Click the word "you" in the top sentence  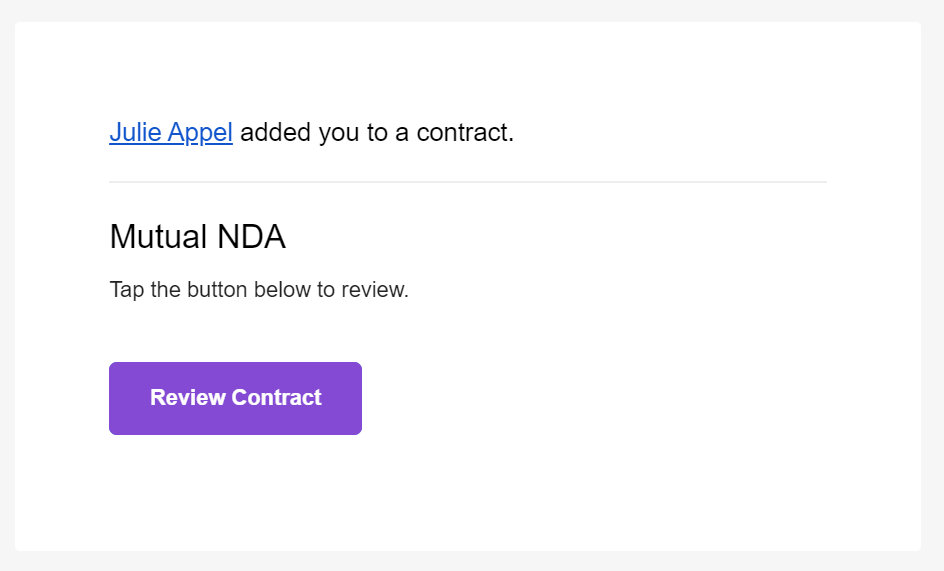339,134
